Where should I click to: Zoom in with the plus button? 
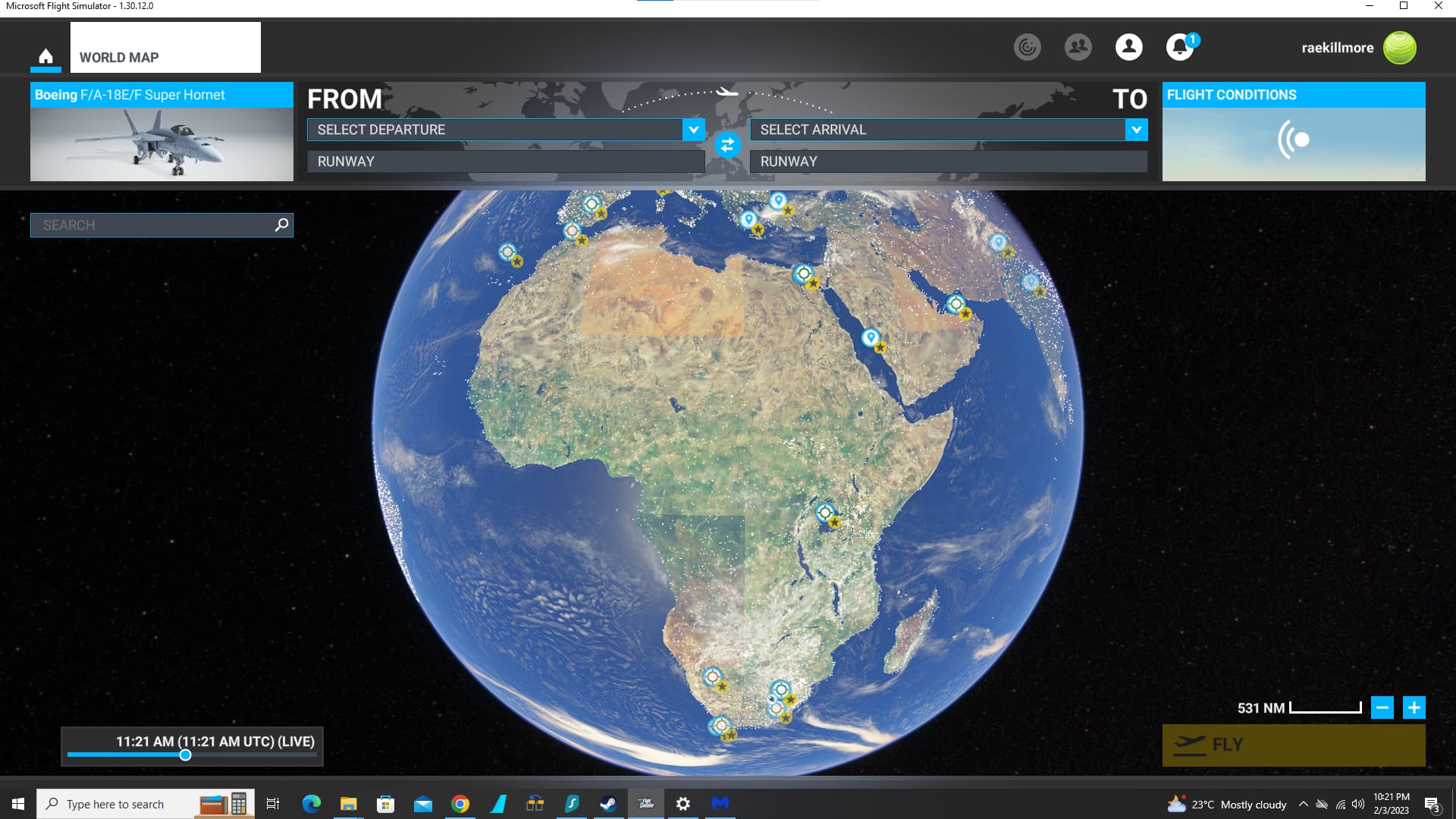tap(1414, 708)
